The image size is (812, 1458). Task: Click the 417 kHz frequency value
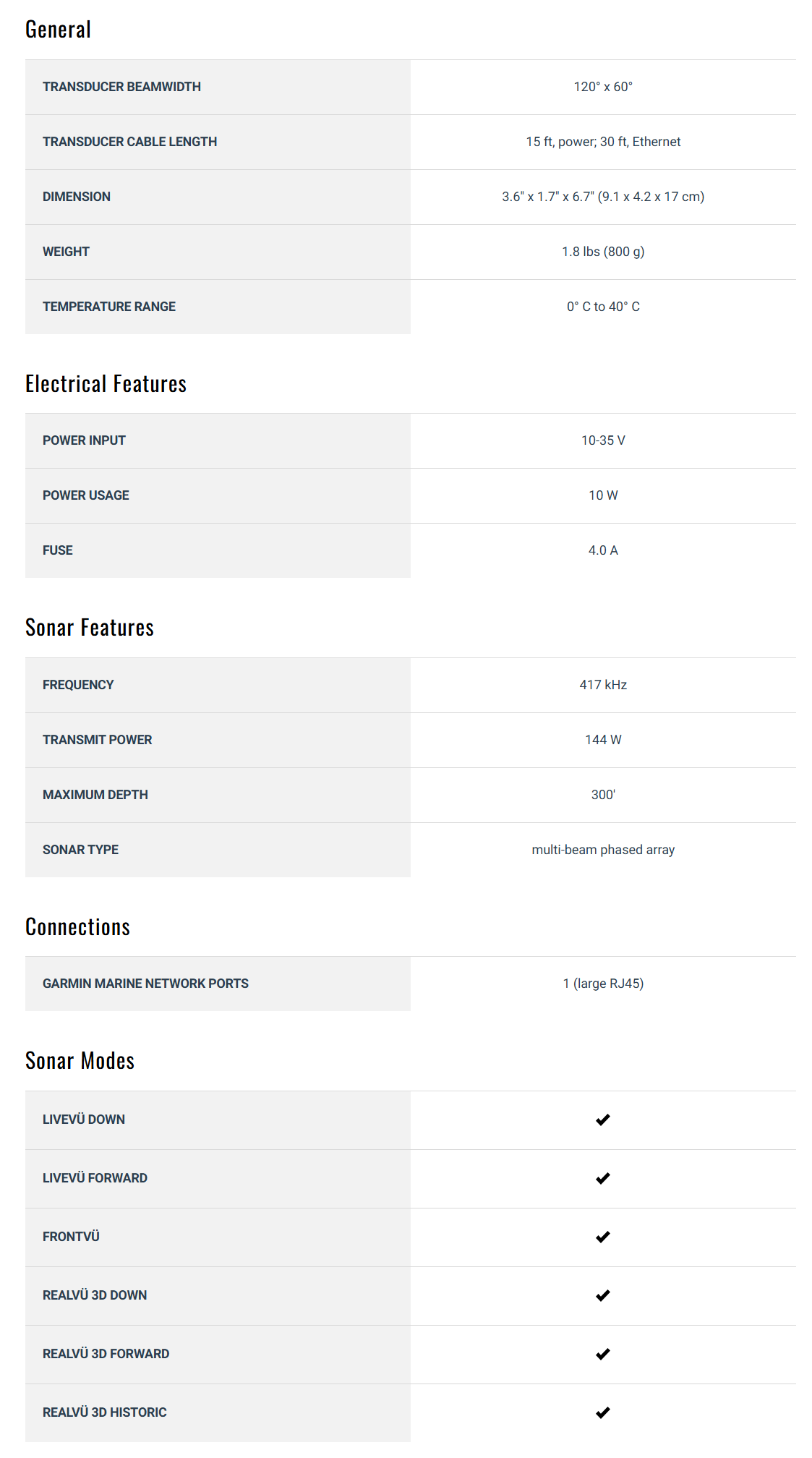tap(603, 685)
